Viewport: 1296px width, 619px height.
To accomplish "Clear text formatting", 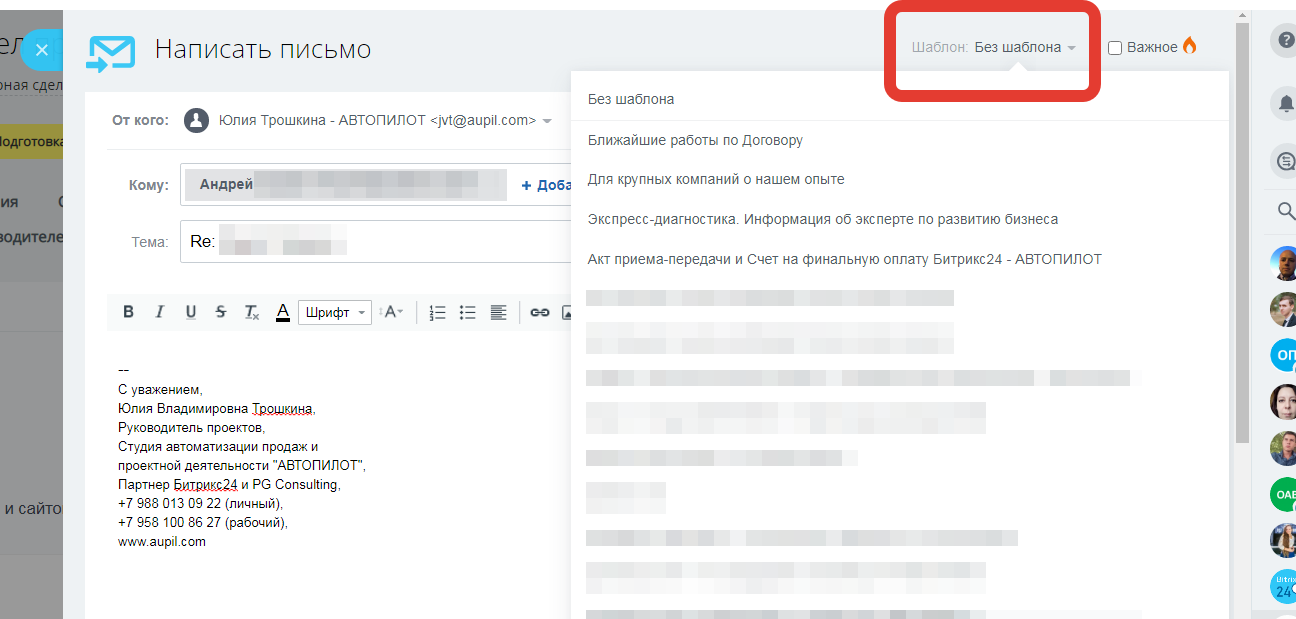I will tap(252, 312).
